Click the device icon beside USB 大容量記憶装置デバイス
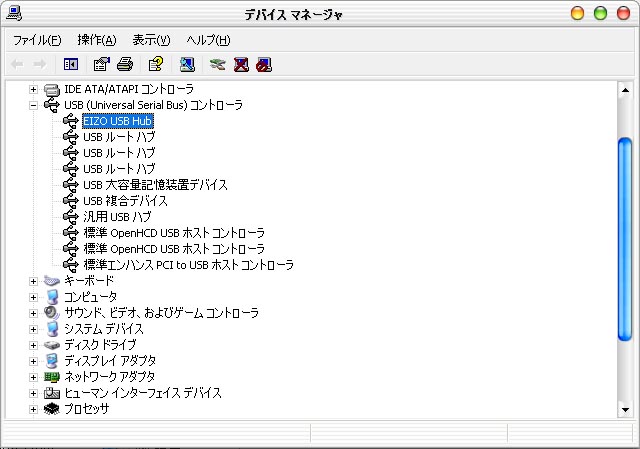Viewport: 640px width, 449px height. (71, 185)
